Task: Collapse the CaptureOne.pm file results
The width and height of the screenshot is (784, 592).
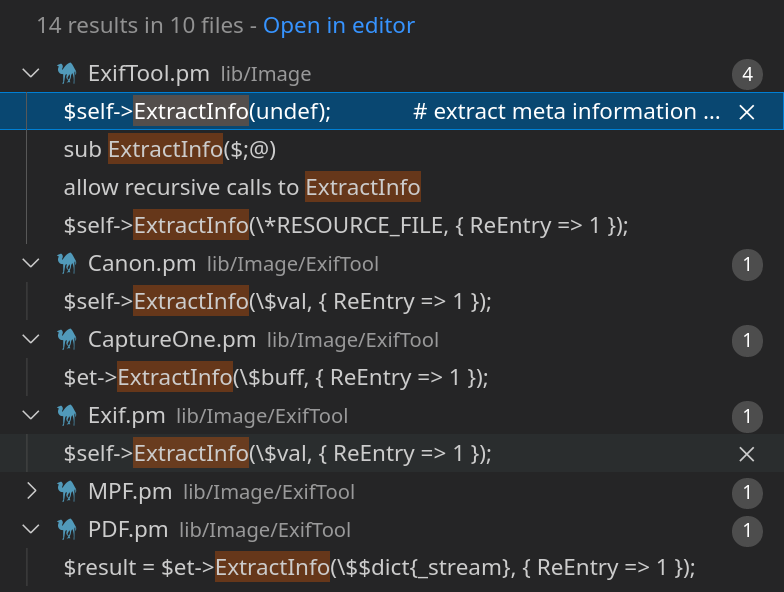Action: [31, 340]
